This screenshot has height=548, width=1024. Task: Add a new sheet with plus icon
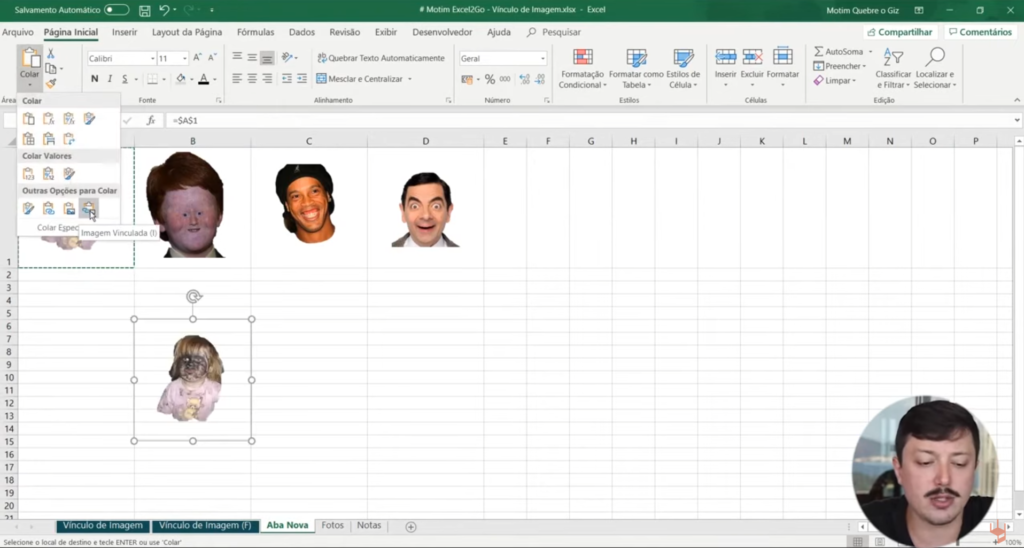pos(411,526)
